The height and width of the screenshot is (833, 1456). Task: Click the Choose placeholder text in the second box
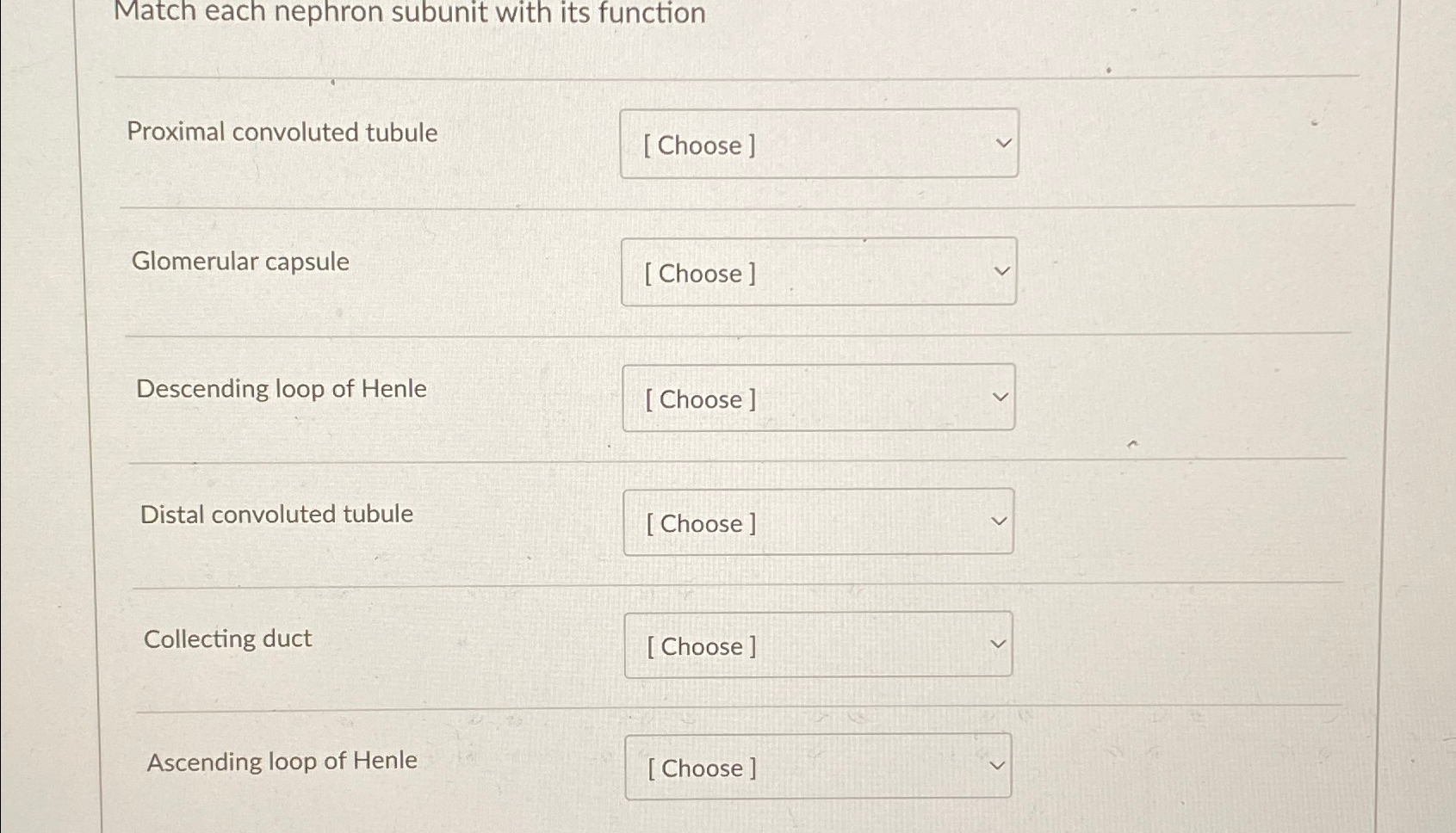[x=698, y=274]
